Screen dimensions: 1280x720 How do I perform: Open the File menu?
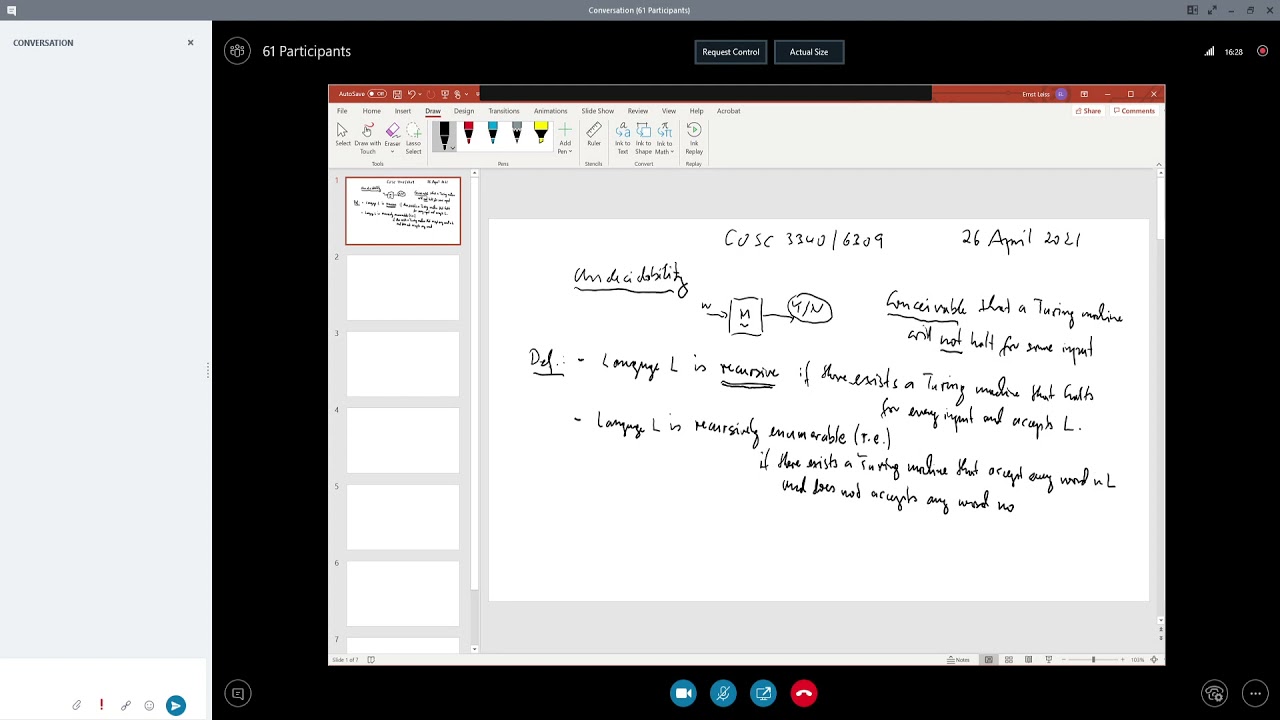(x=342, y=111)
